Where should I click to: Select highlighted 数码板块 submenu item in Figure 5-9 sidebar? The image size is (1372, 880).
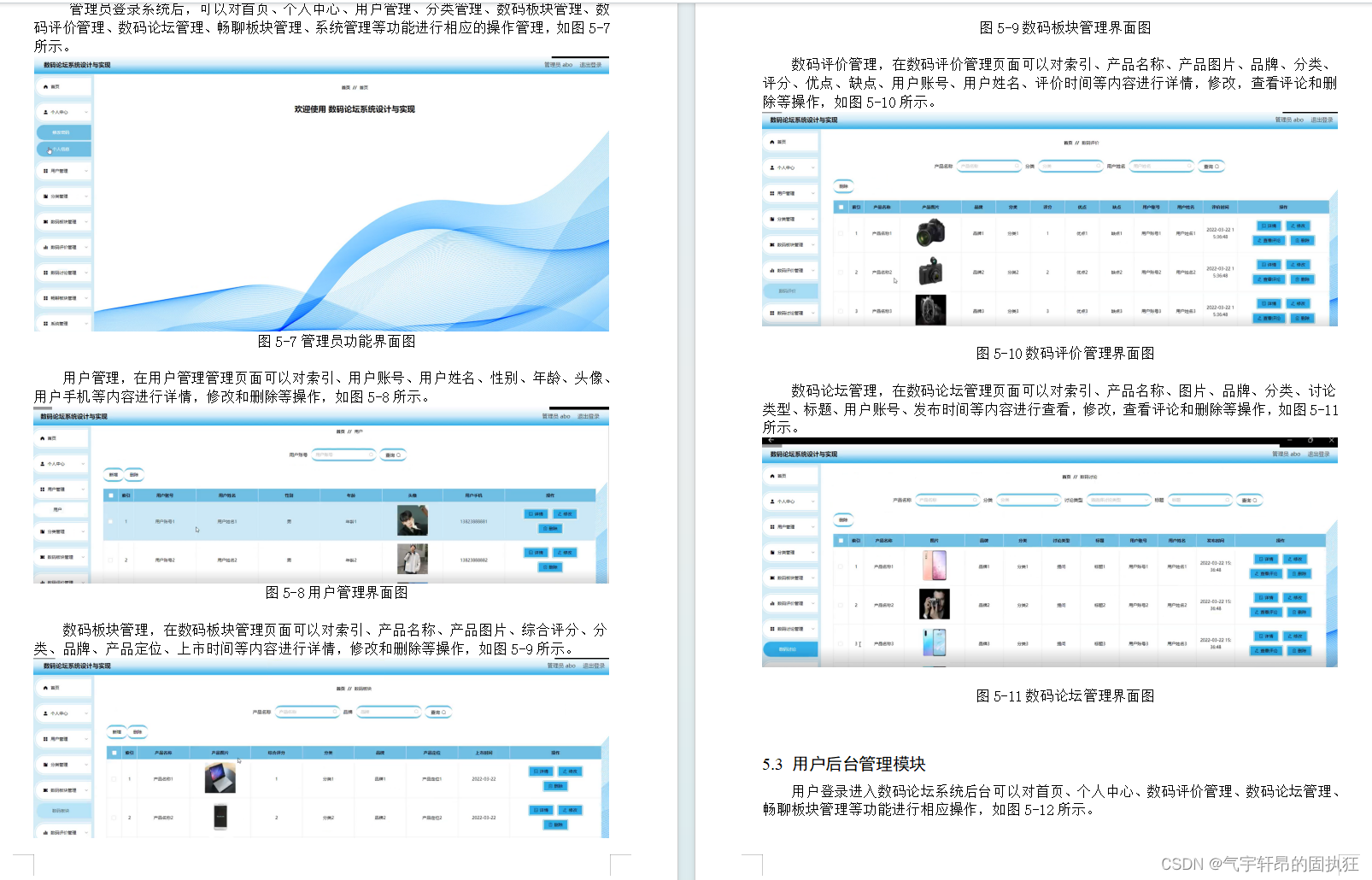pos(63,811)
